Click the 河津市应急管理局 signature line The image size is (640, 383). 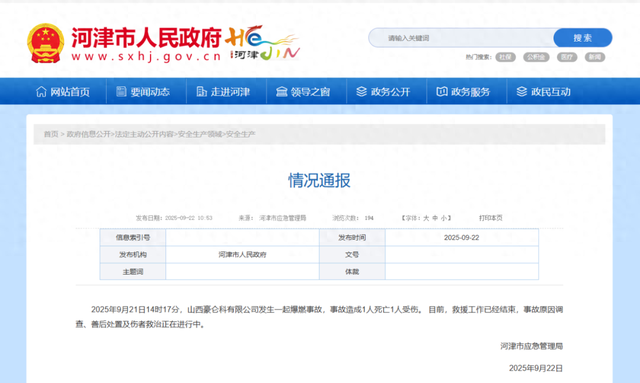tap(531, 346)
